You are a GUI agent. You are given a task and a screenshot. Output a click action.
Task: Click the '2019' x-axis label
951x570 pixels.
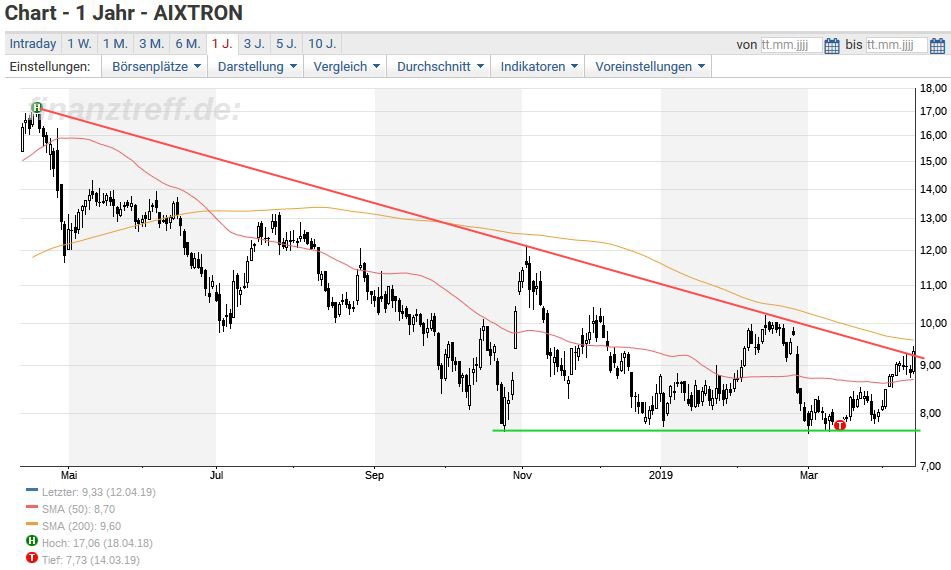pyautogui.click(x=660, y=475)
